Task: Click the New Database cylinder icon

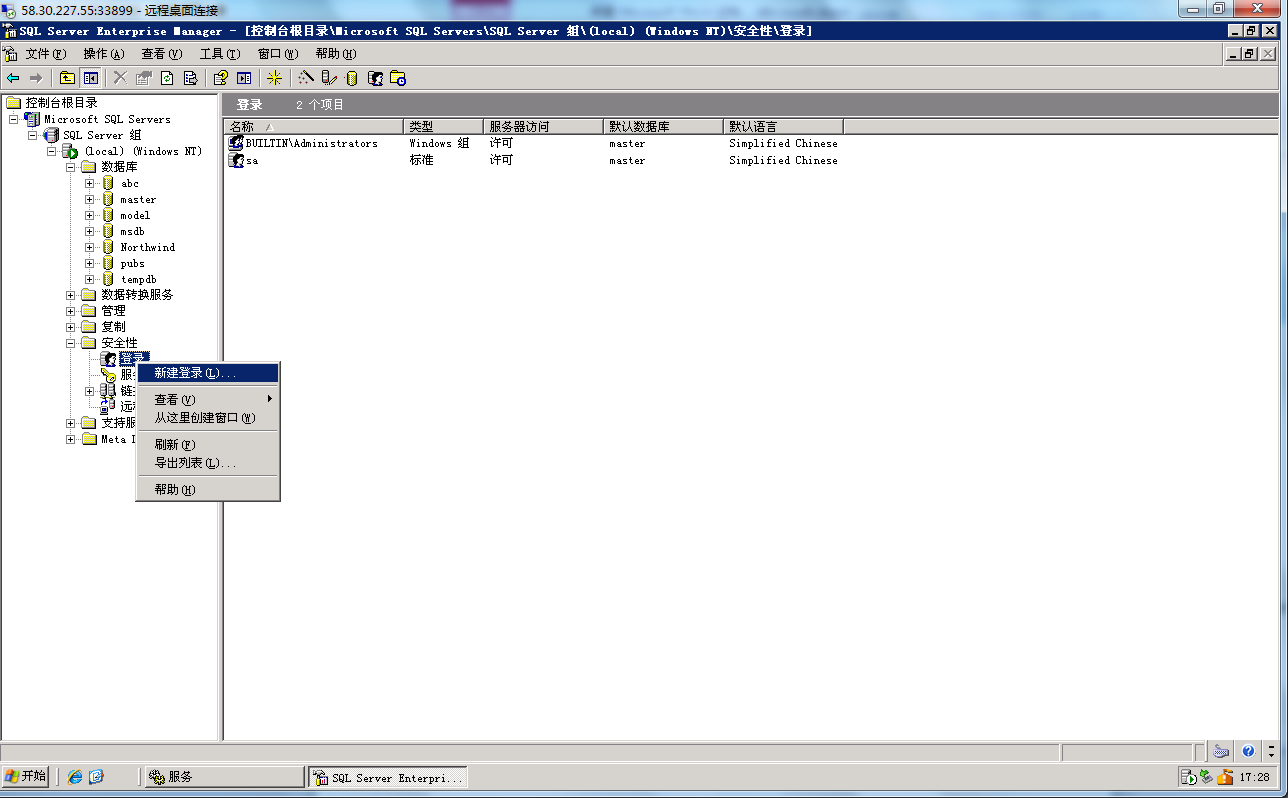Action: [352, 78]
